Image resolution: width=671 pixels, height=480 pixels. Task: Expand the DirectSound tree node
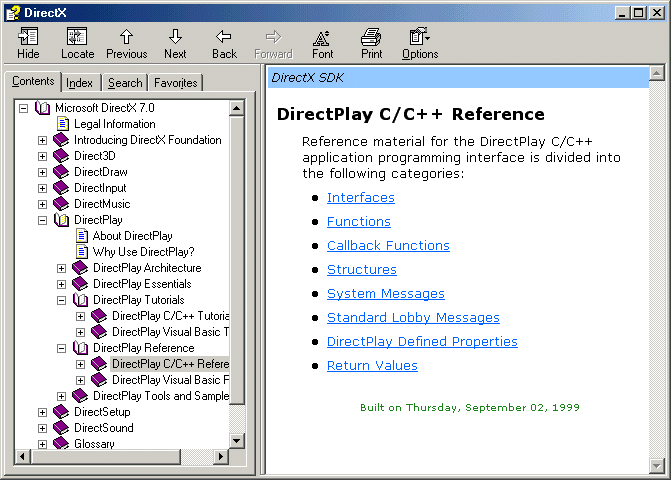pos(42,428)
